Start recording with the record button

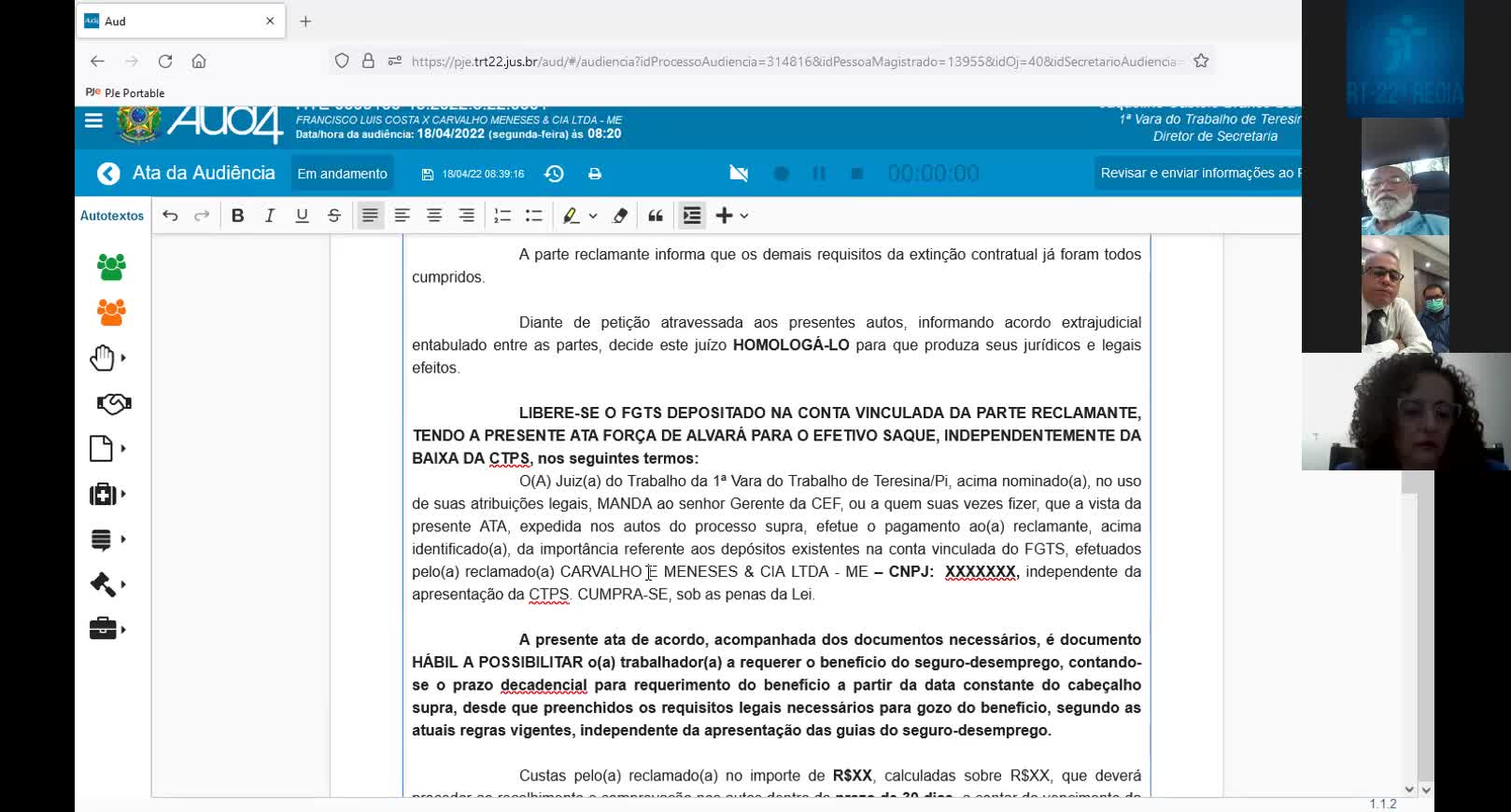coord(782,174)
